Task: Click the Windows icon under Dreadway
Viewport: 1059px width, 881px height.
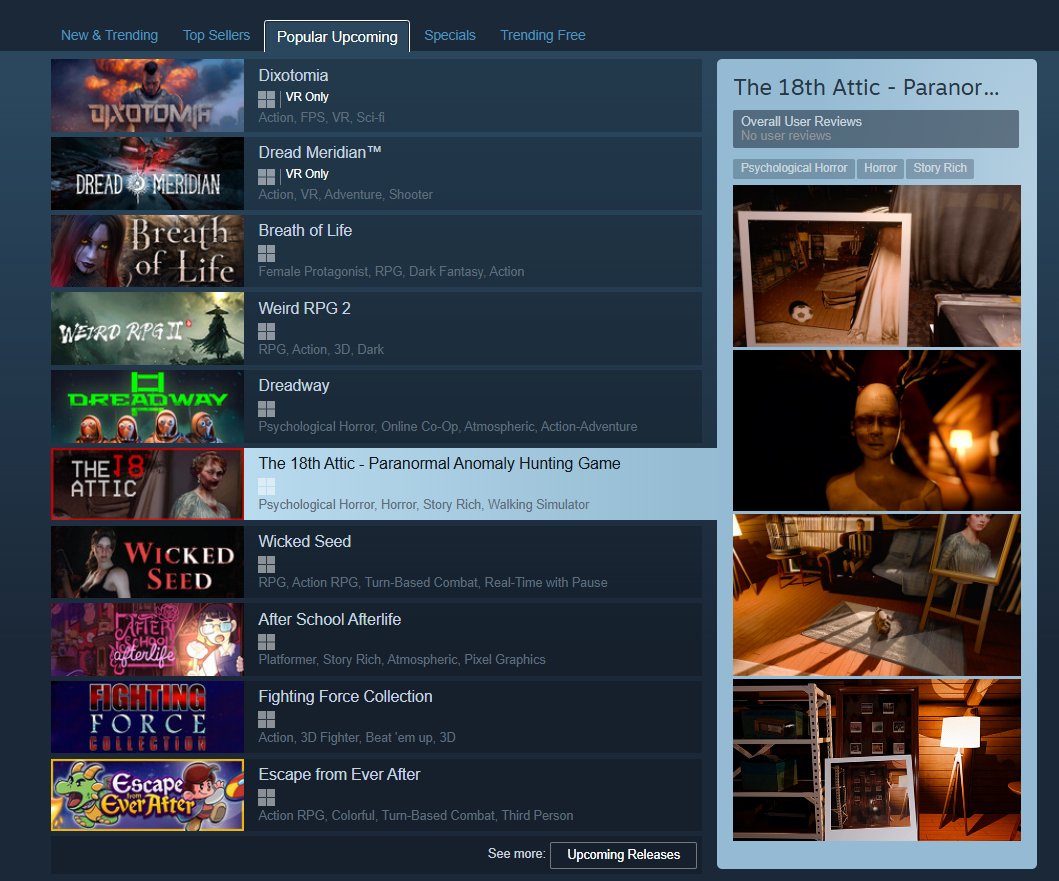Action: pyautogui.click(x=266, y=409)
